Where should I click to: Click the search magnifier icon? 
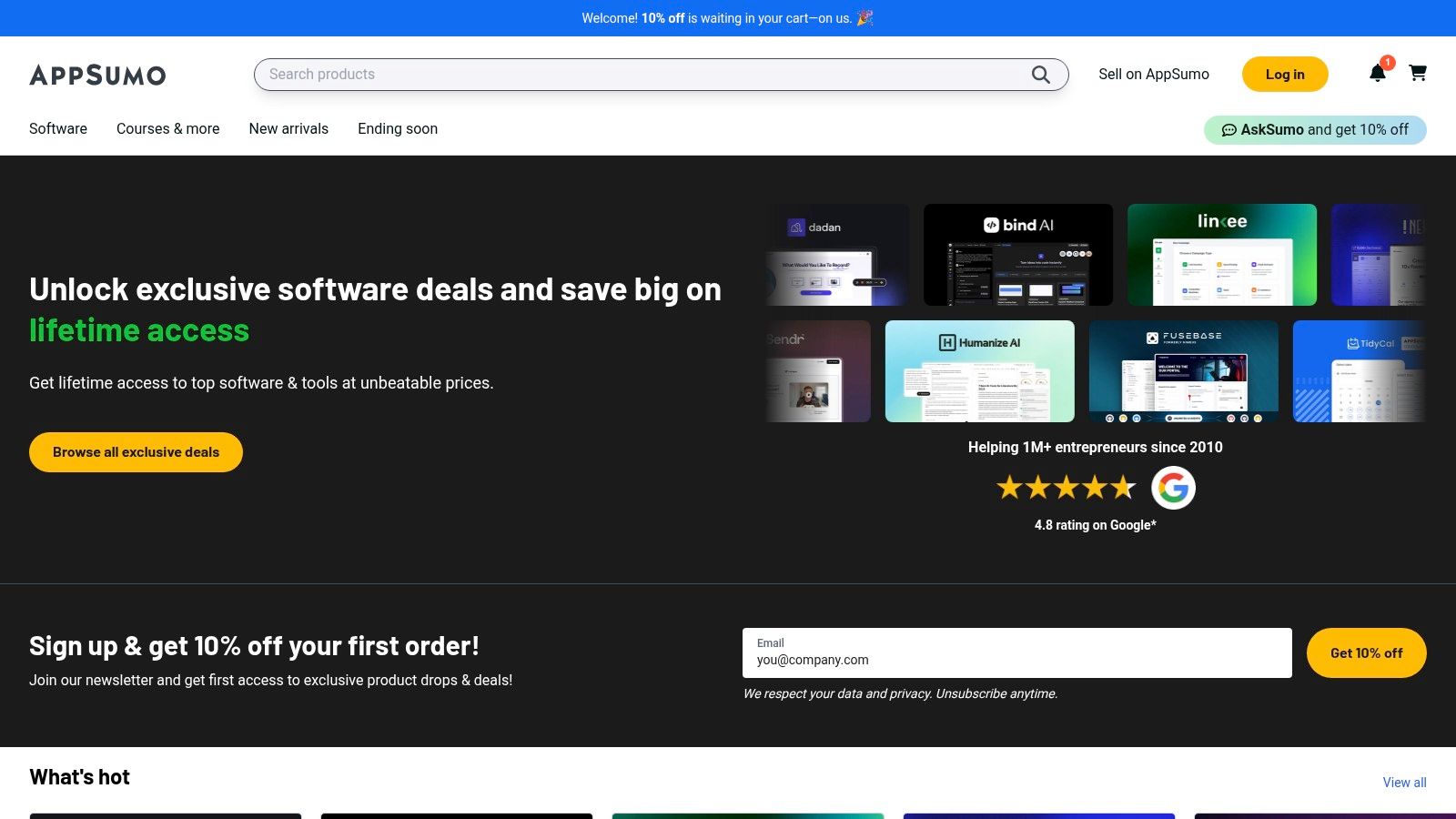[x=1040, y=75]
